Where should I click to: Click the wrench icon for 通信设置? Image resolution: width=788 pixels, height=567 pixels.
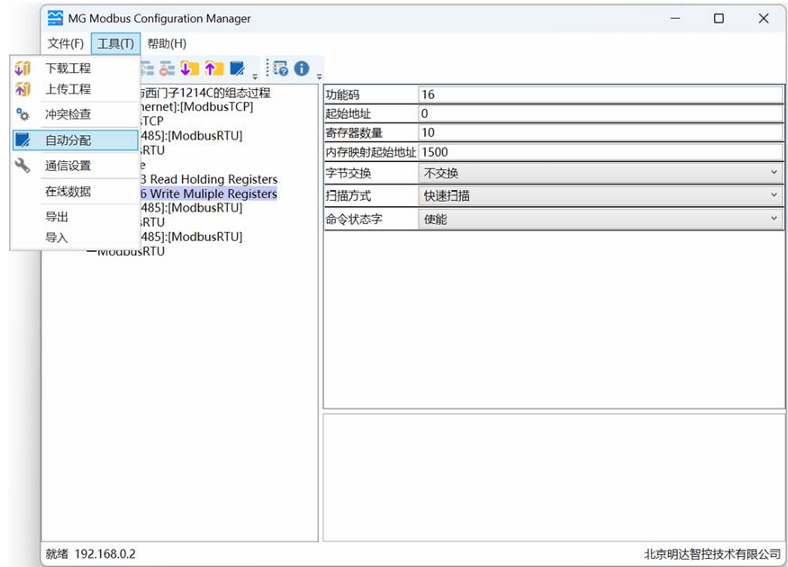click(x=23, y=166)
